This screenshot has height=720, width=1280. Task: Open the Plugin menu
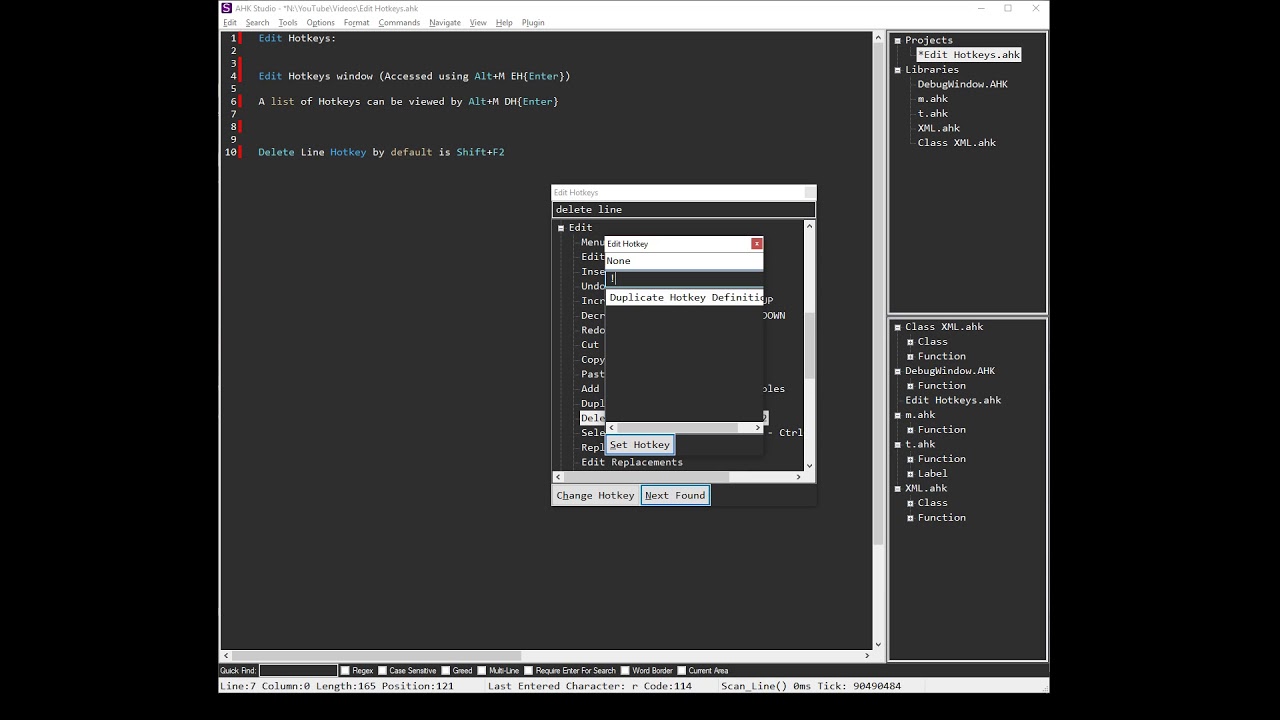tap(533, 22)
